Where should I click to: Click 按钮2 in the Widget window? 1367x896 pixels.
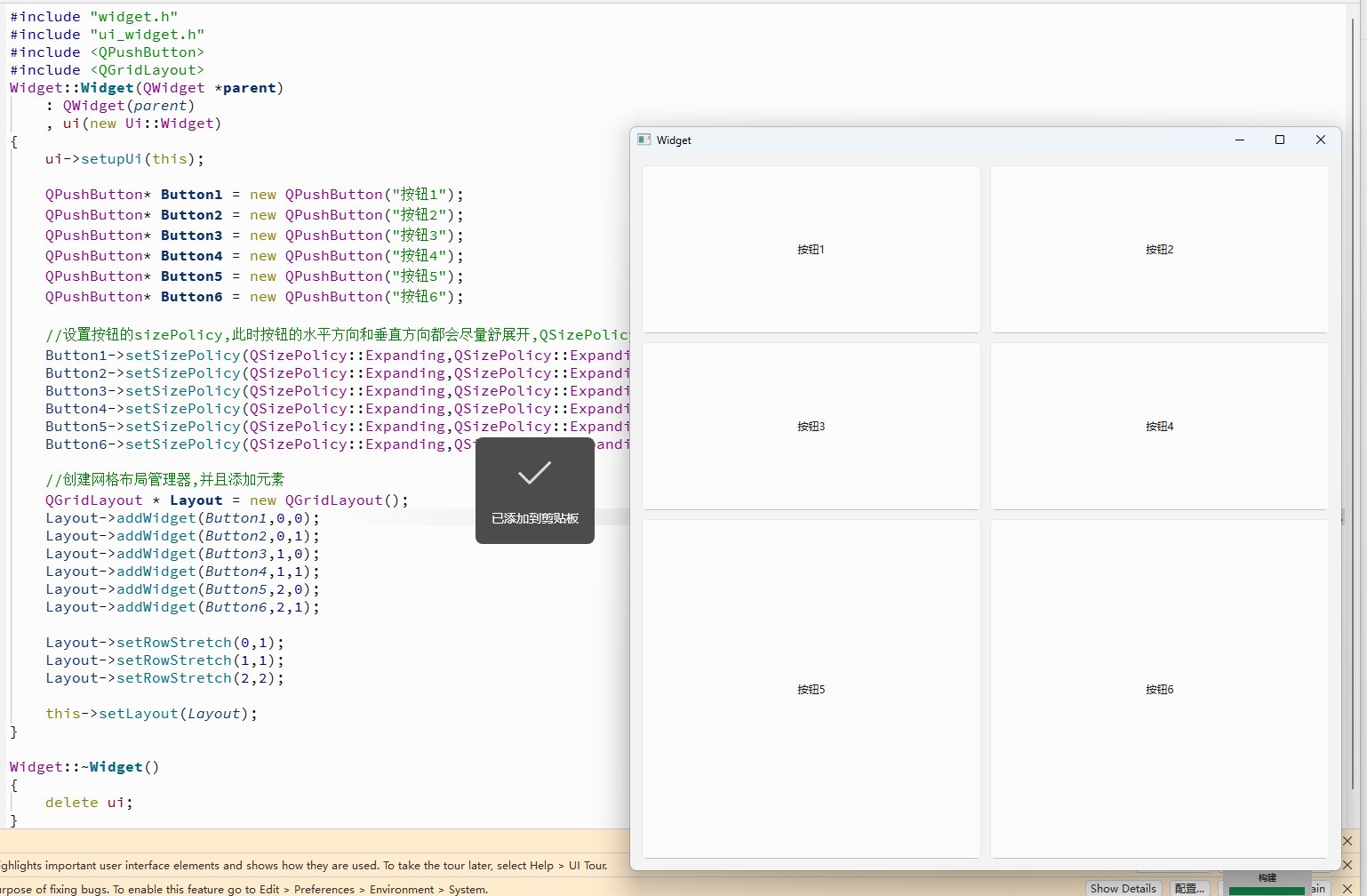(1159, 249)
